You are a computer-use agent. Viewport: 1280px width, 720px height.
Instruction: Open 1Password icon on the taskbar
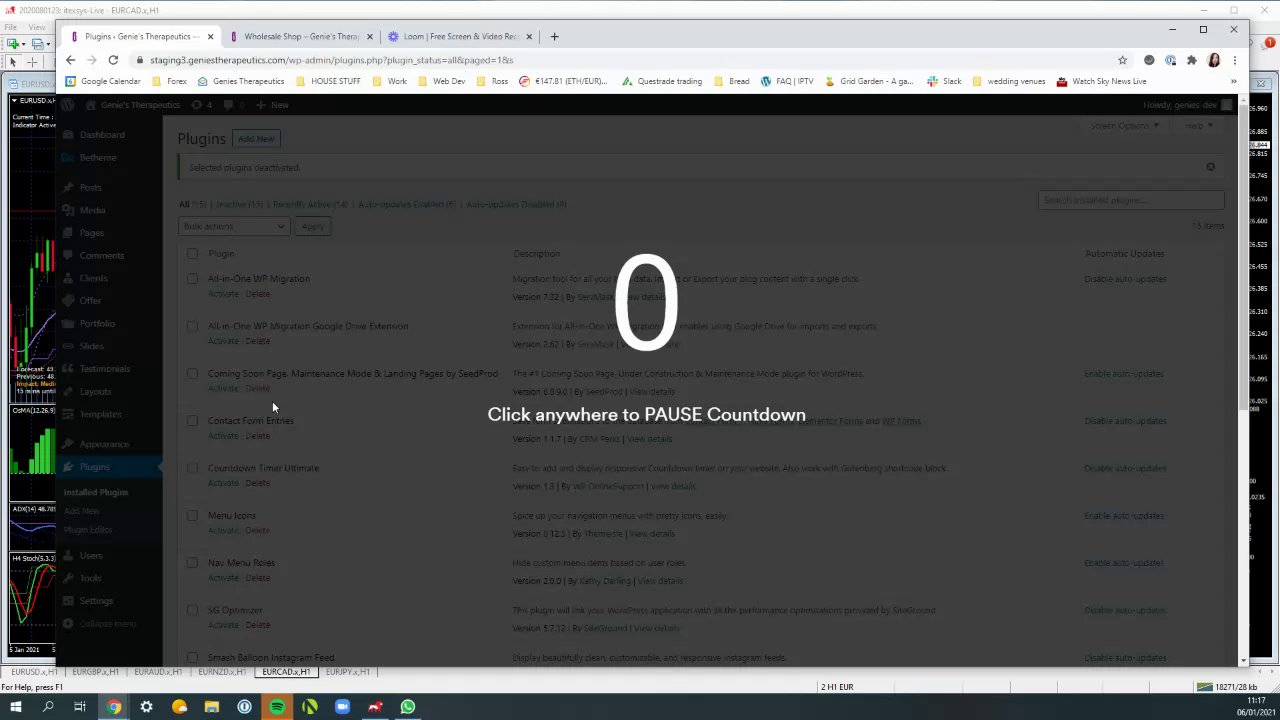click(244, 707)
